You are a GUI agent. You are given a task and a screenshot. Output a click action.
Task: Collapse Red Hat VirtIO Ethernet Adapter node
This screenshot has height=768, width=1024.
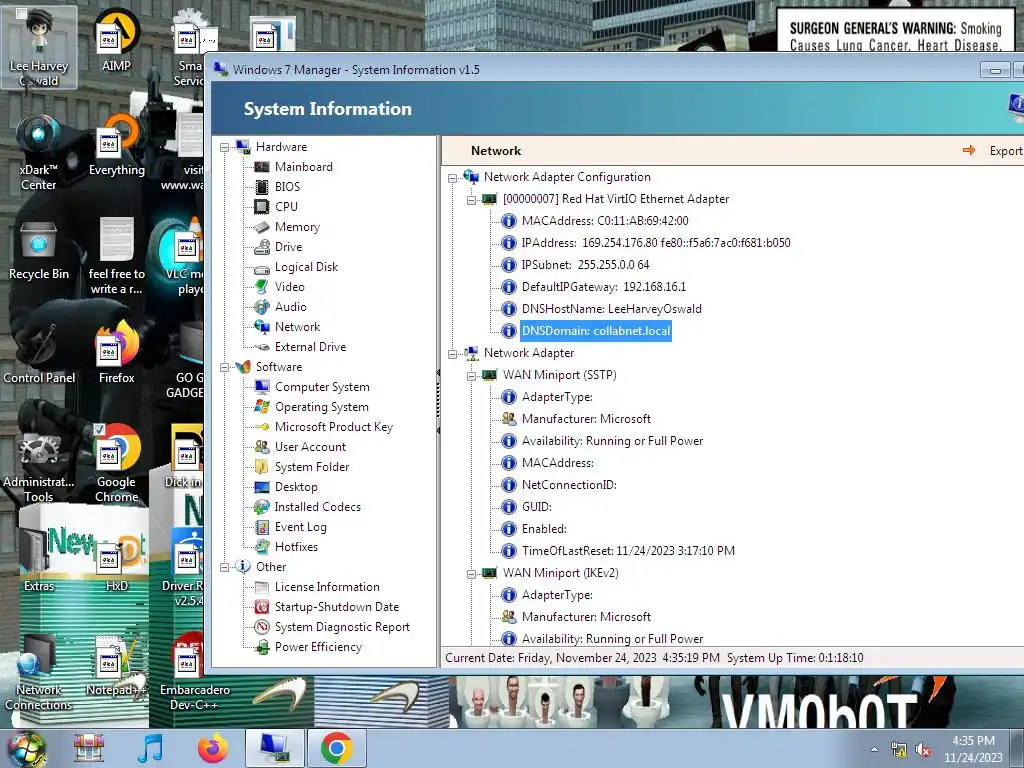pos(471,200)
